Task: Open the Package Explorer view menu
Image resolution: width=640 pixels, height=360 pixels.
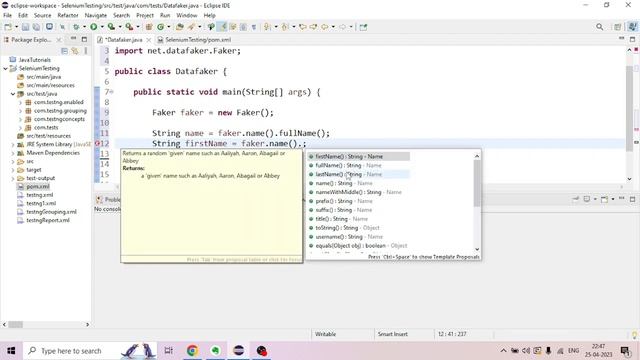Action: [86, 51]
